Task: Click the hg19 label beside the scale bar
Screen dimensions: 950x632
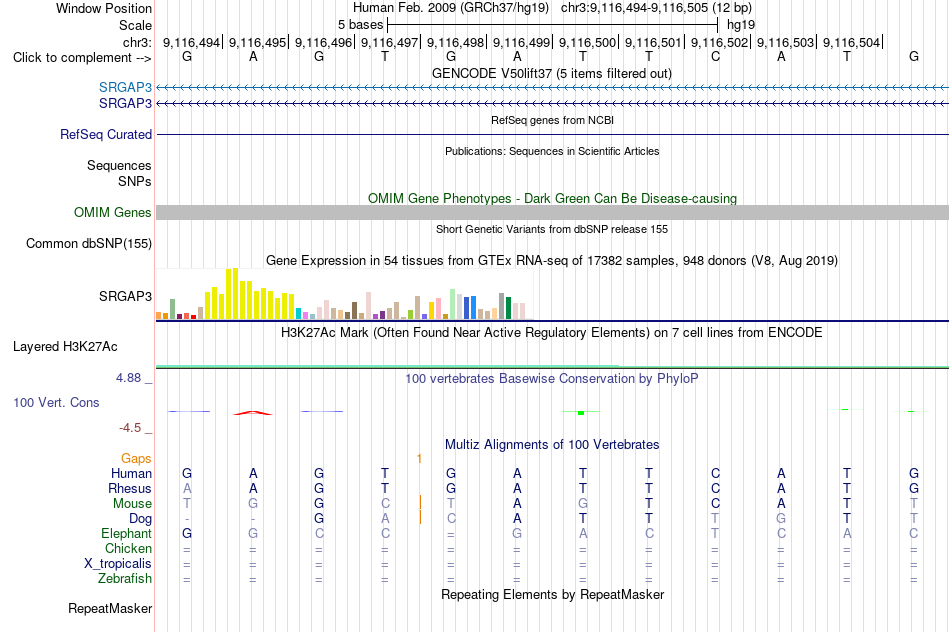Action: pyautogui.click(x=741, y=25)
